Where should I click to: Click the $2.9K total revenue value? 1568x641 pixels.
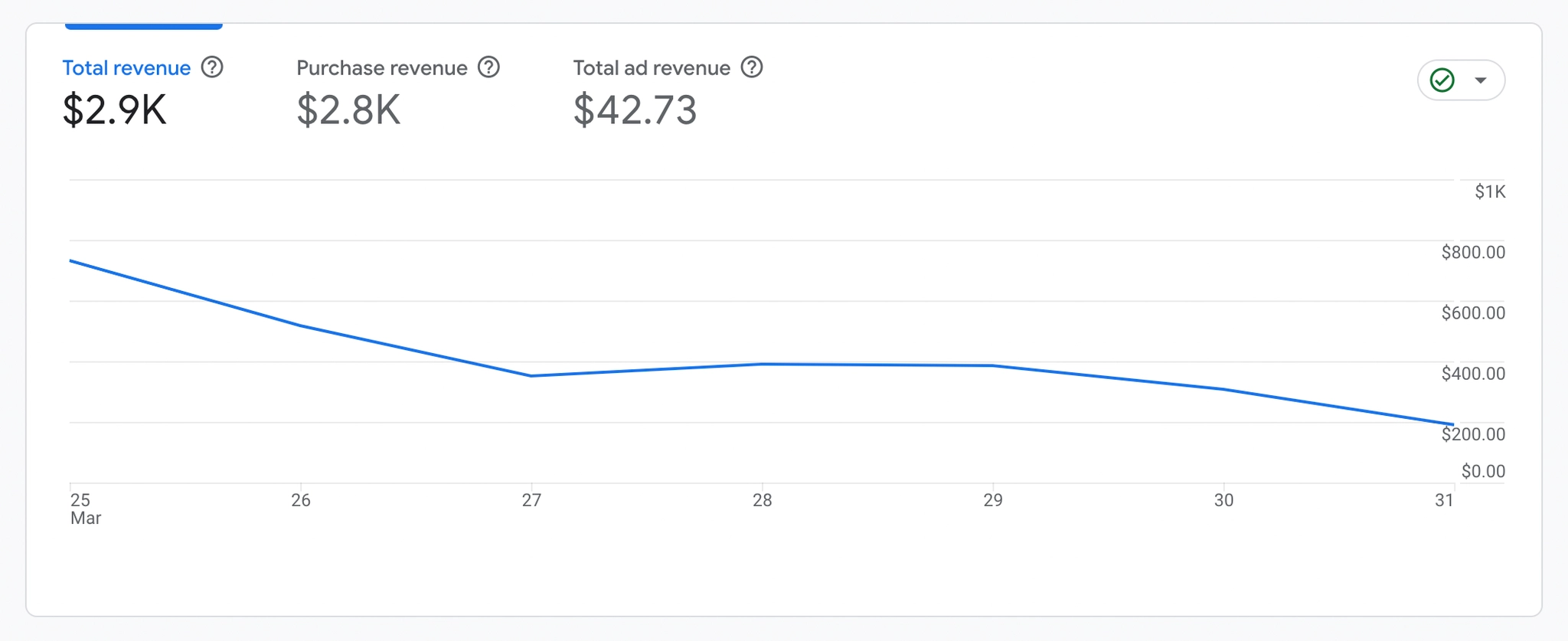(114, 110)
